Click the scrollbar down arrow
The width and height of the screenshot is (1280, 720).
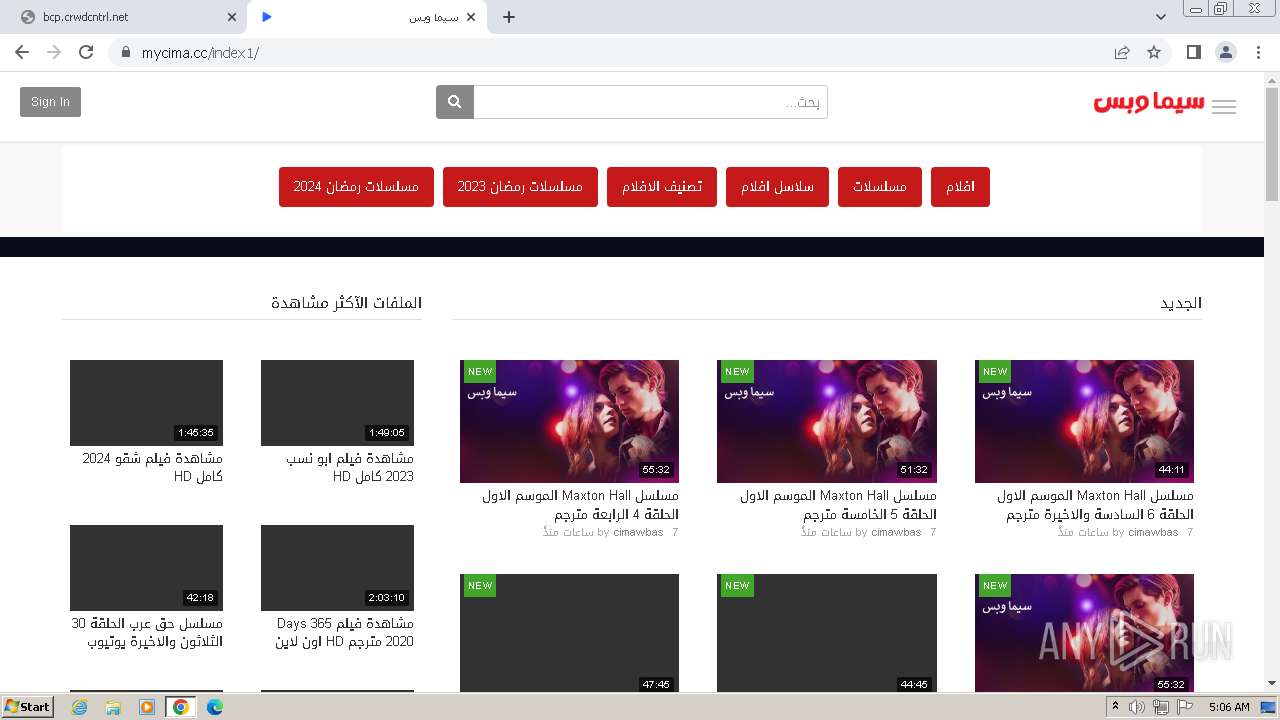[1272, 684]
